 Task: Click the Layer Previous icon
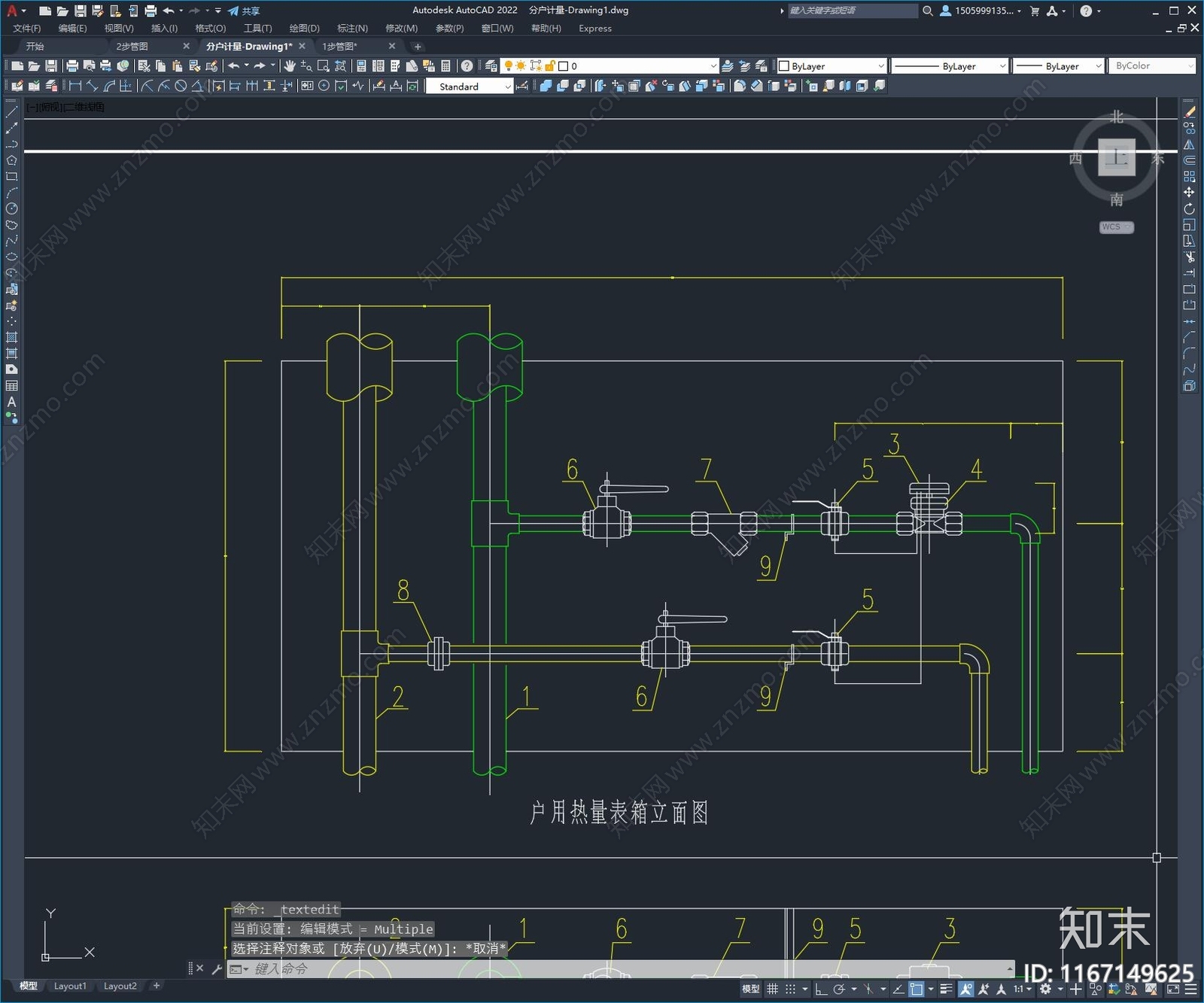click(745, 66)
